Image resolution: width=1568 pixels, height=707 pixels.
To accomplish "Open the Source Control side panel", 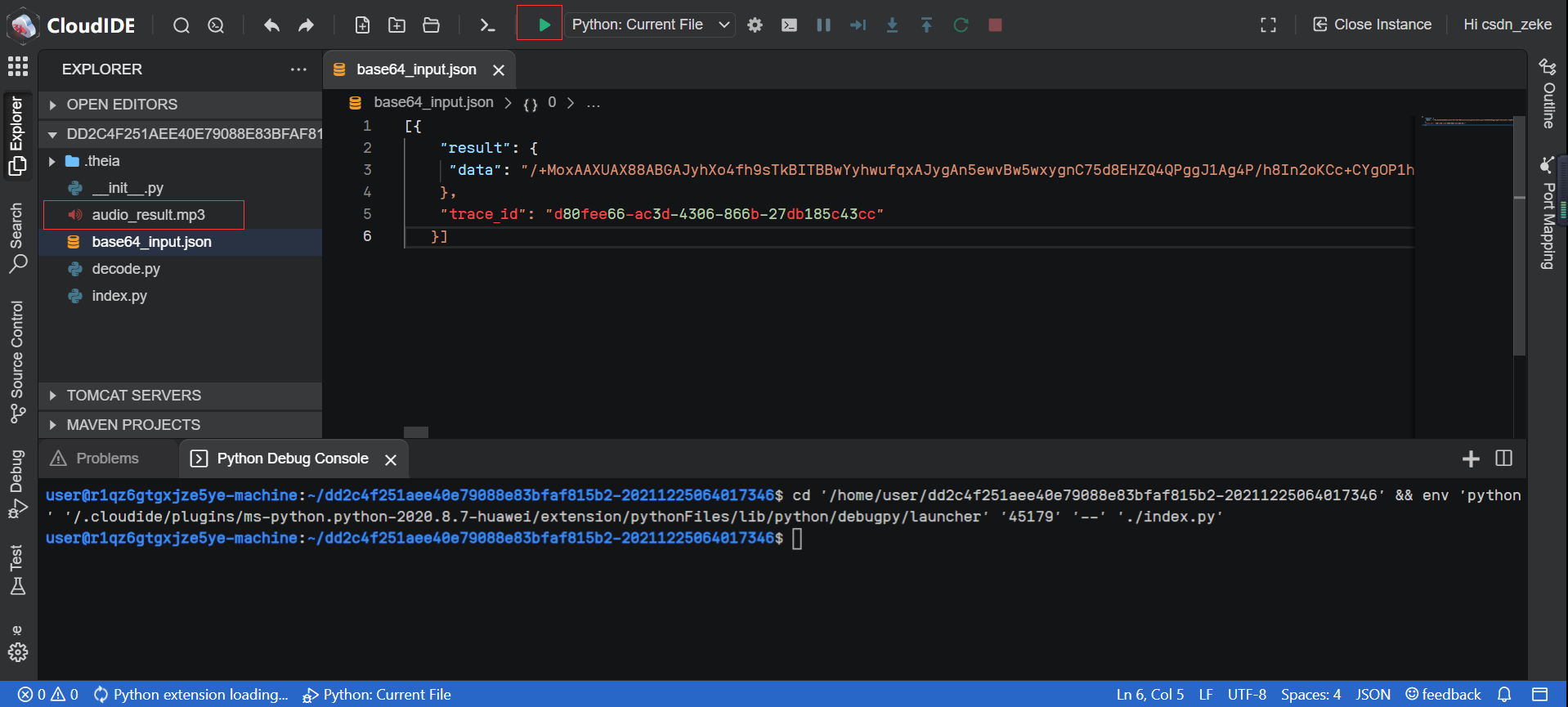I will [x=17, y=360].
